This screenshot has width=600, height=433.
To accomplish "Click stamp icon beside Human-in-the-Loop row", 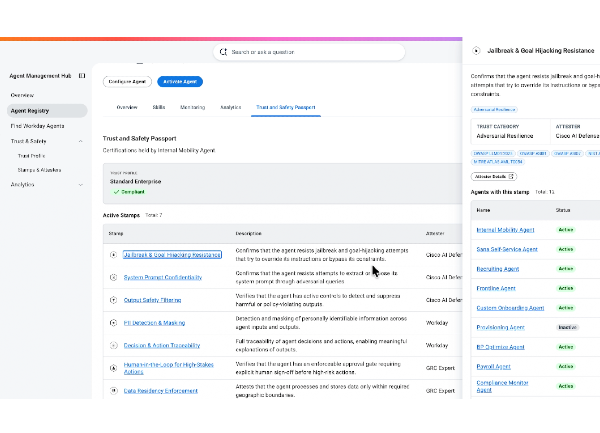I will click(113, 368).
